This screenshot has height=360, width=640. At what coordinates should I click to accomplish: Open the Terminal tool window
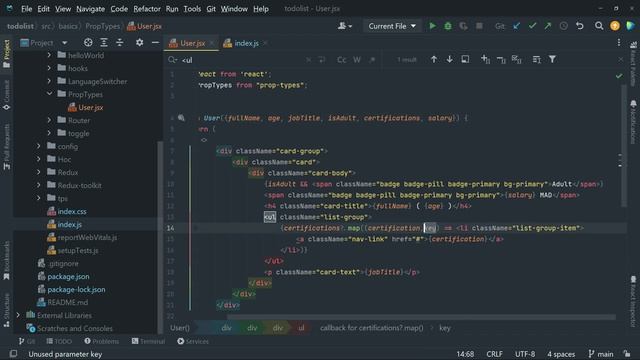click(x=148, y=341)
